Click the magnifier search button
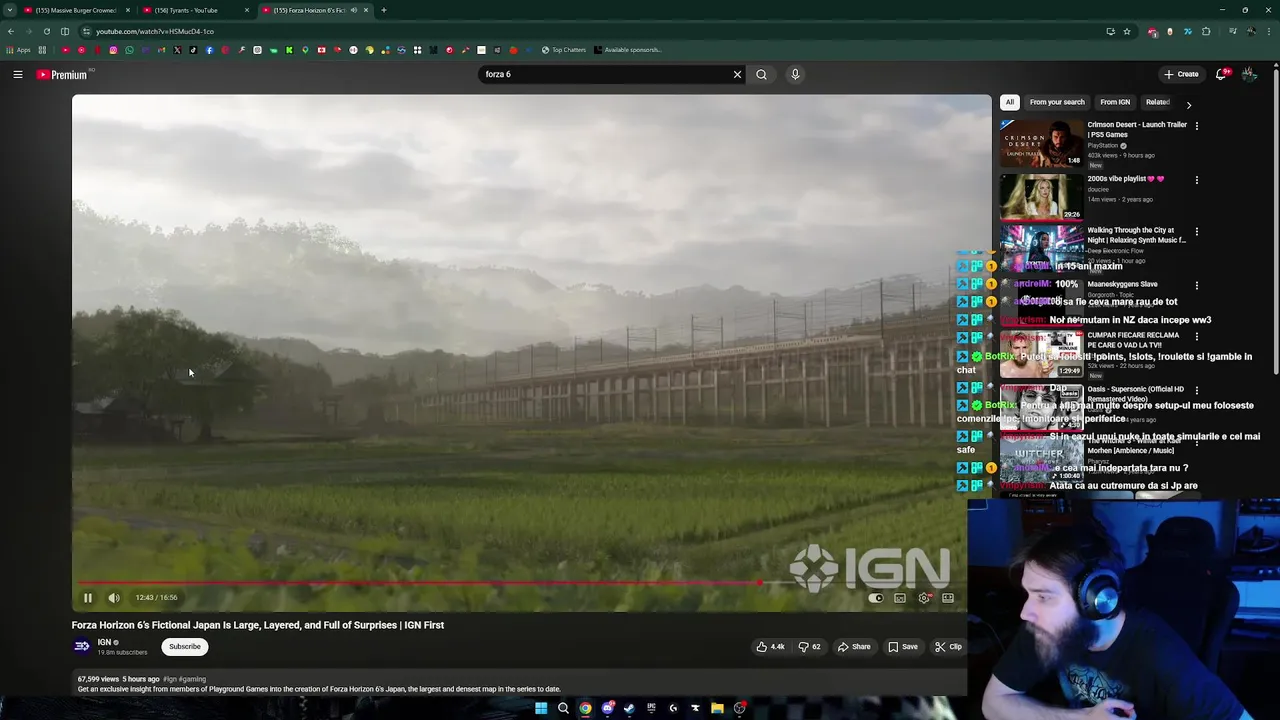 point(761,74)
